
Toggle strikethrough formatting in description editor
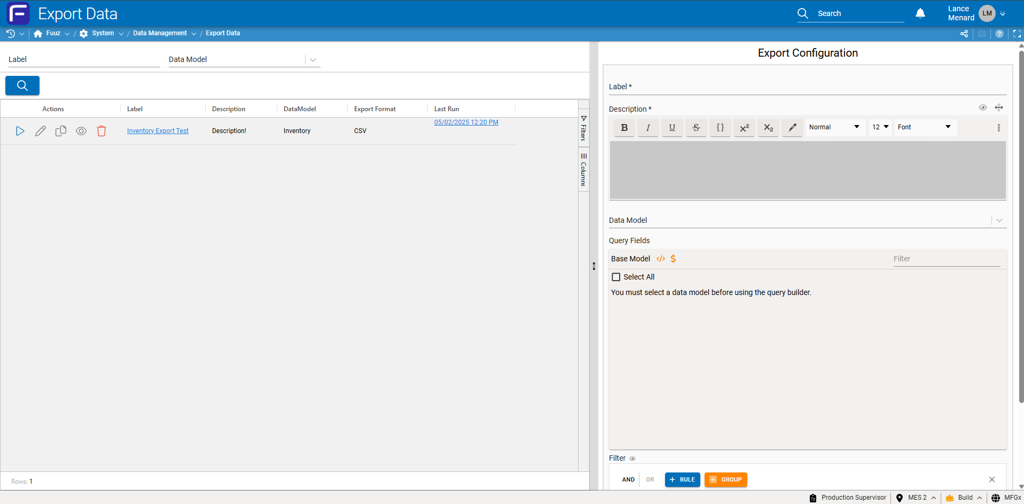[x=696, y=128]
